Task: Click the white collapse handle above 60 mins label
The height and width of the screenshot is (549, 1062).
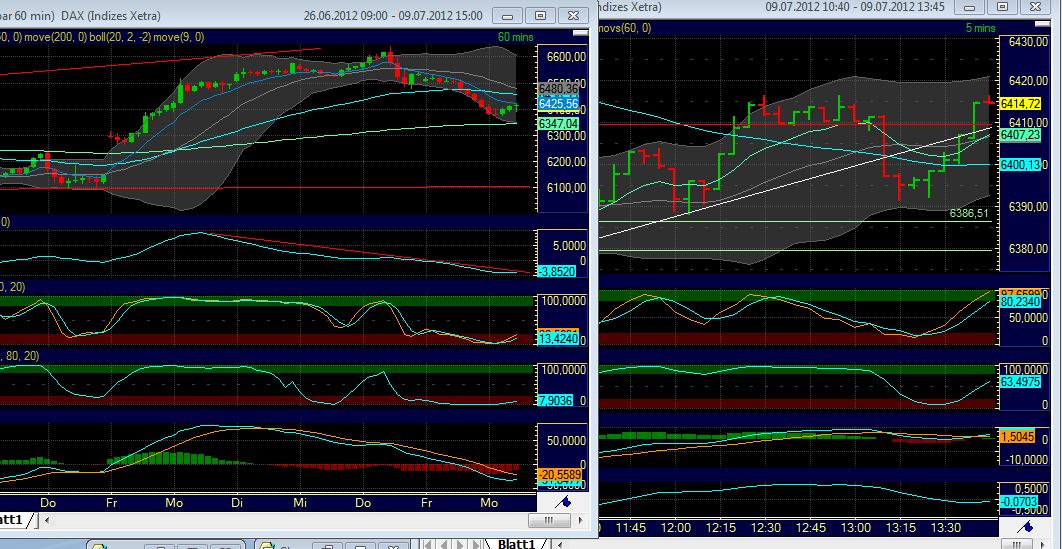Action: pyautogui.click(x=580, y=32)
